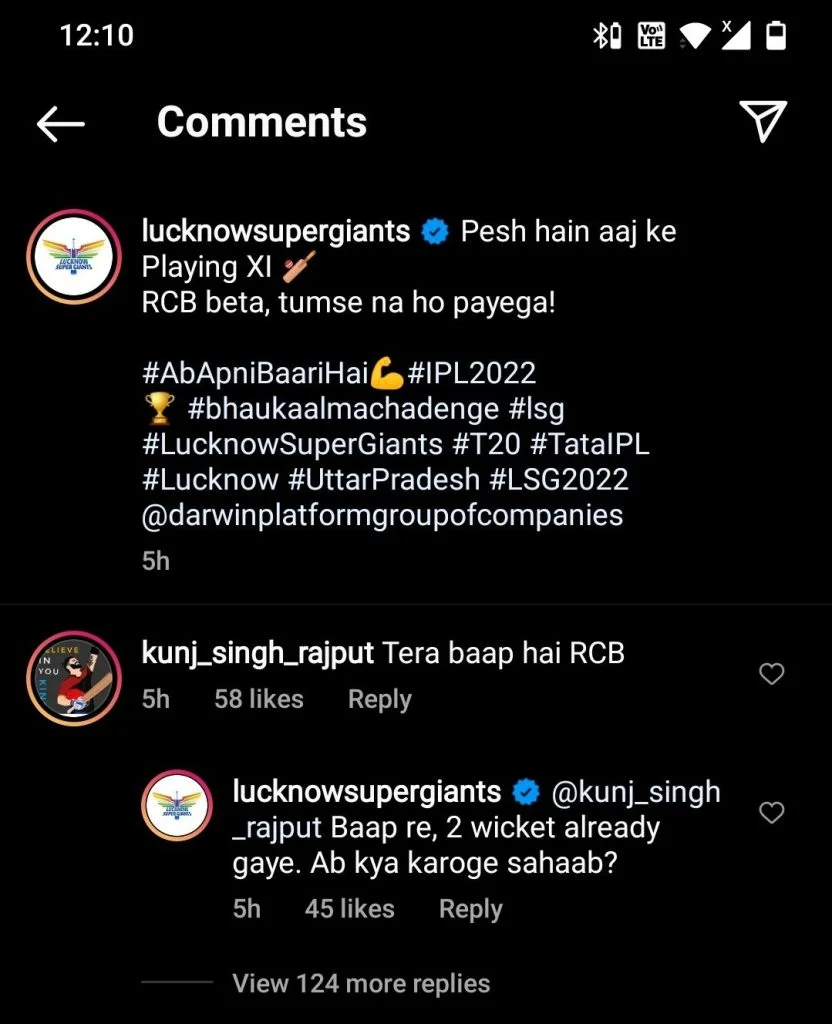Tap the verified badge beside caption username
832x1024 pixels.
[435, 232]
